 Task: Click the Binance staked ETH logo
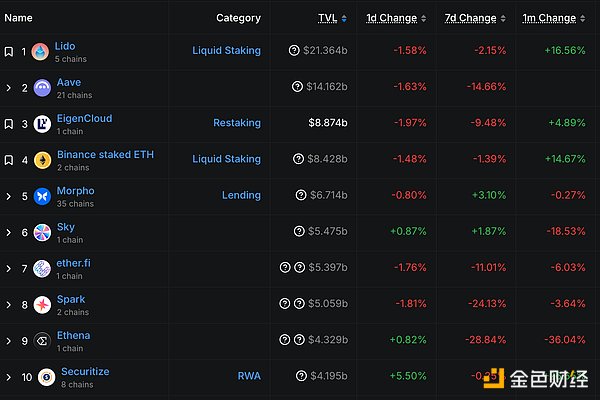(42, 160)
